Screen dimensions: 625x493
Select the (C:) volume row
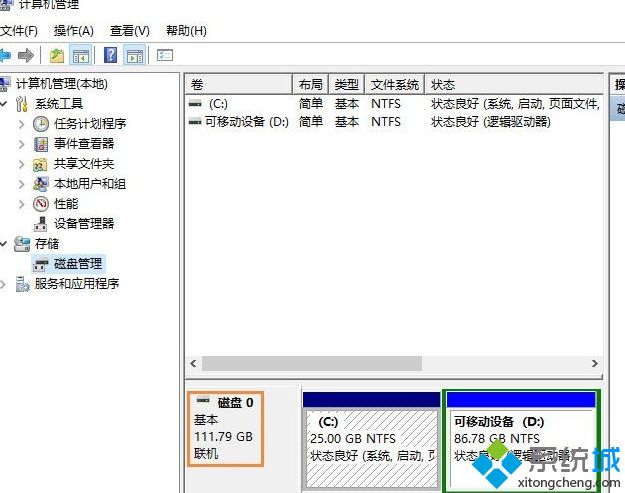point(394,104)
